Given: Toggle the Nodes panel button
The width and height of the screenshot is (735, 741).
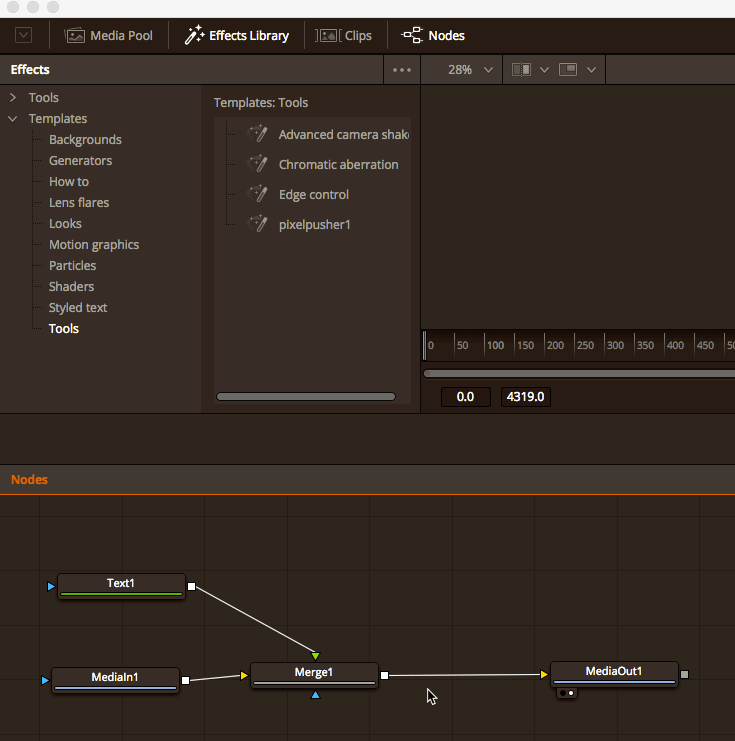Looking at the screenshot, I should tap(433, 35).
